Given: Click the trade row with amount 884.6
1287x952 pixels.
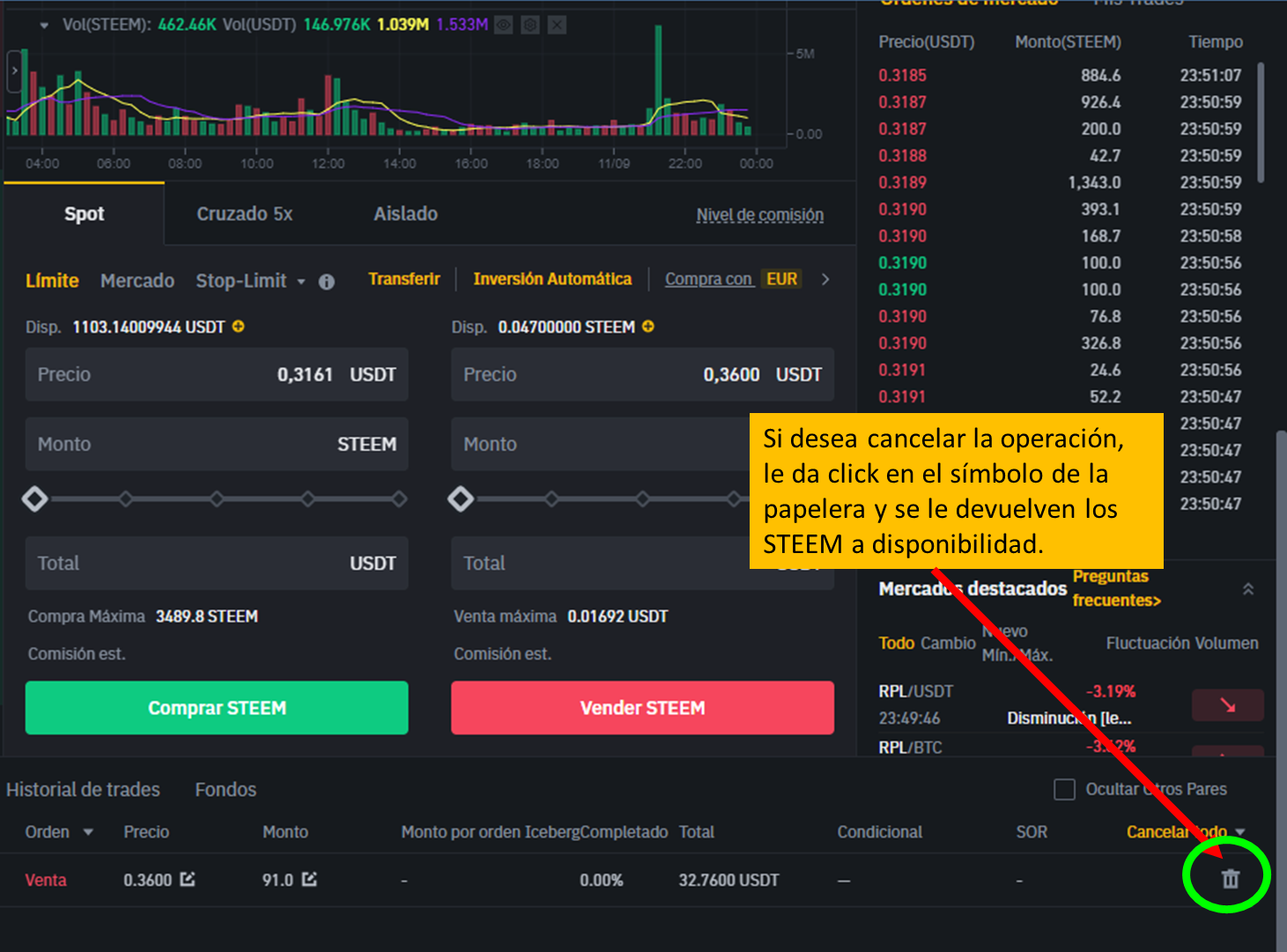Looking at the screenshot, I should tap(1060, 76).
